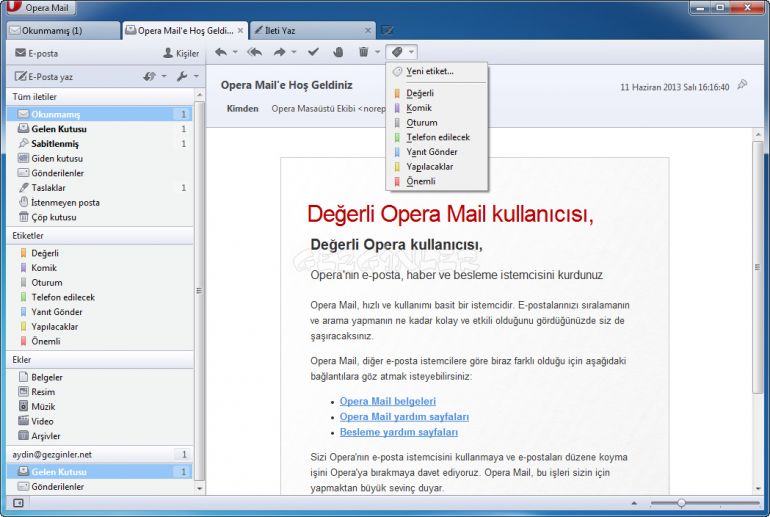Open wrench settings dropdown arrow
The height and width of the screenshot is (517, 770).
click(196, 77)
